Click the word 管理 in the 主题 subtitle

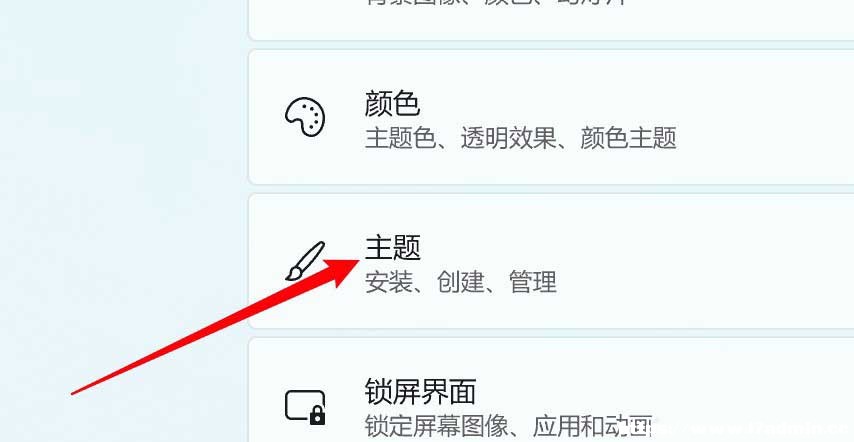(x=533, y=282)
